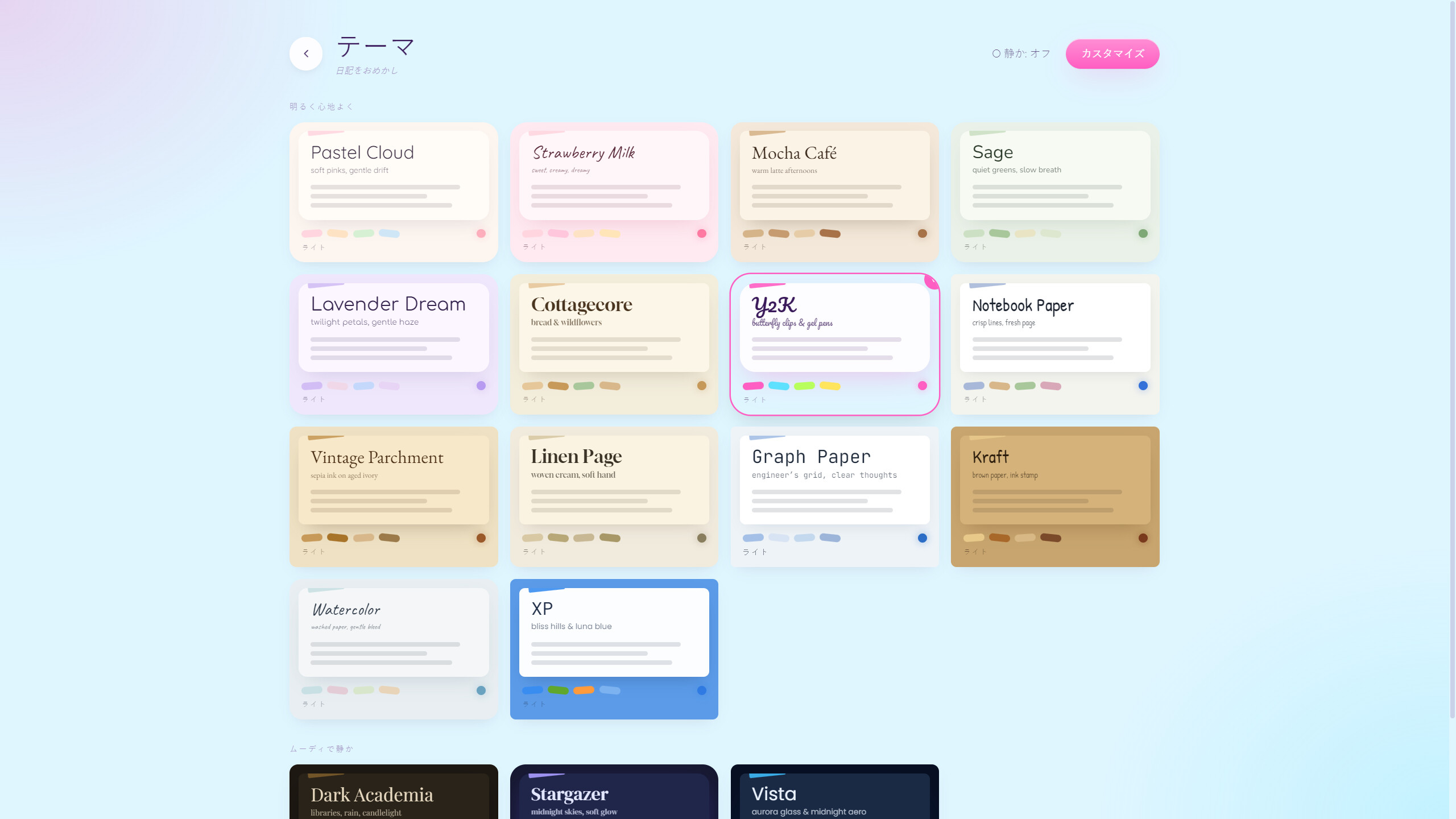Click Vintage Parchment's rust accent dot
The width and height of the screenshot is (1456, 819).
click(481, 538)
